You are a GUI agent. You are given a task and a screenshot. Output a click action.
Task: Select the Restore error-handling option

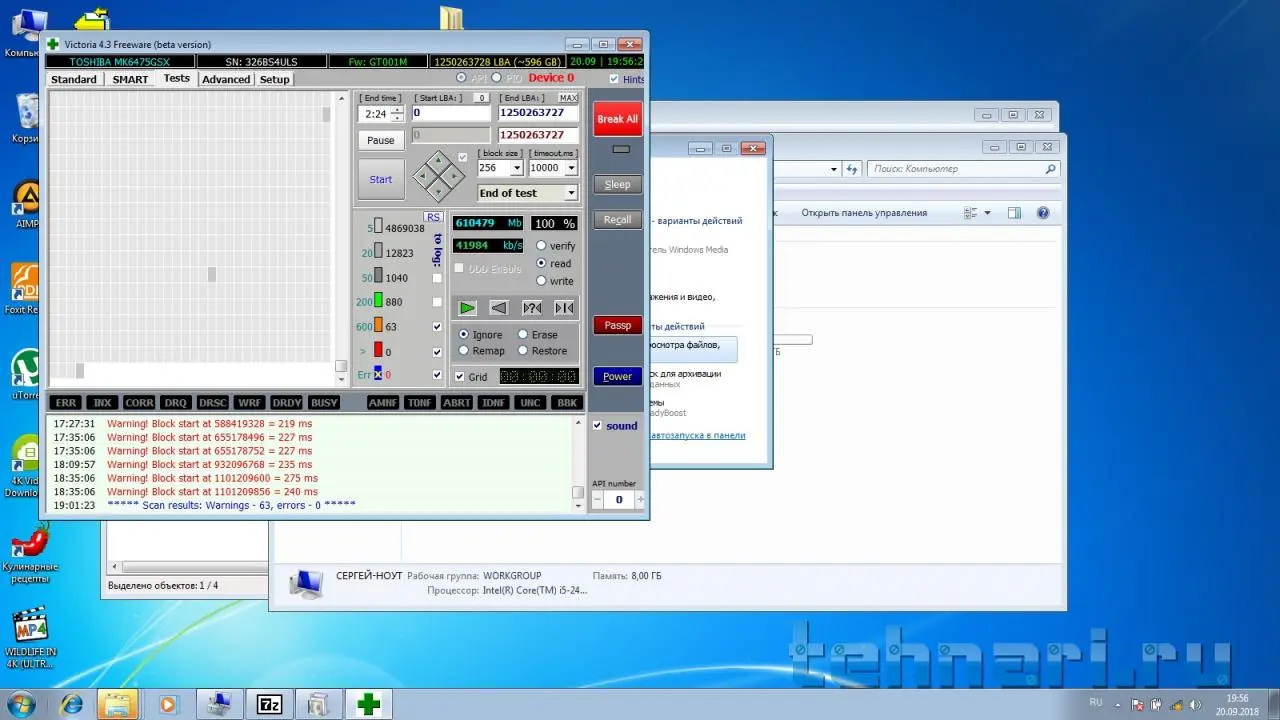click(x=523, y=351)
